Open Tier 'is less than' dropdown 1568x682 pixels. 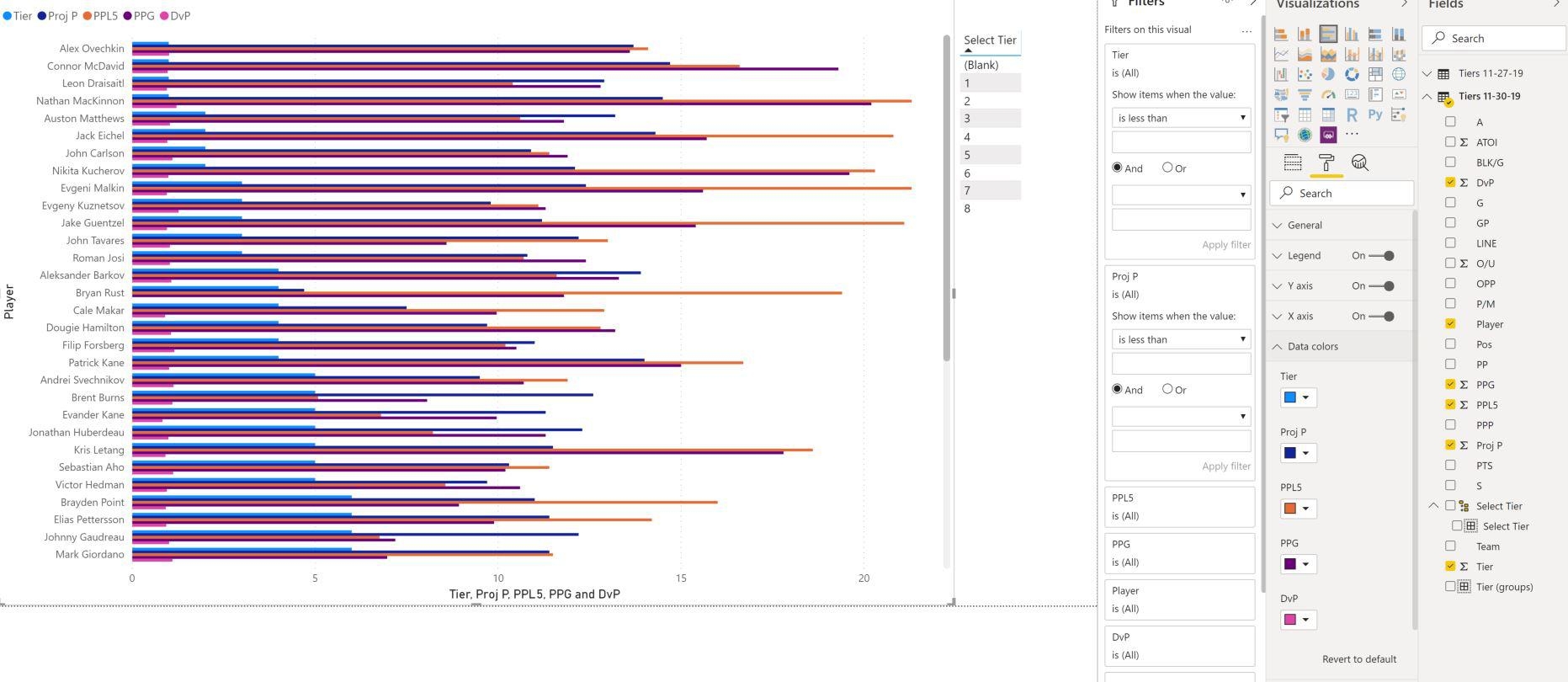click(1181, 118)
